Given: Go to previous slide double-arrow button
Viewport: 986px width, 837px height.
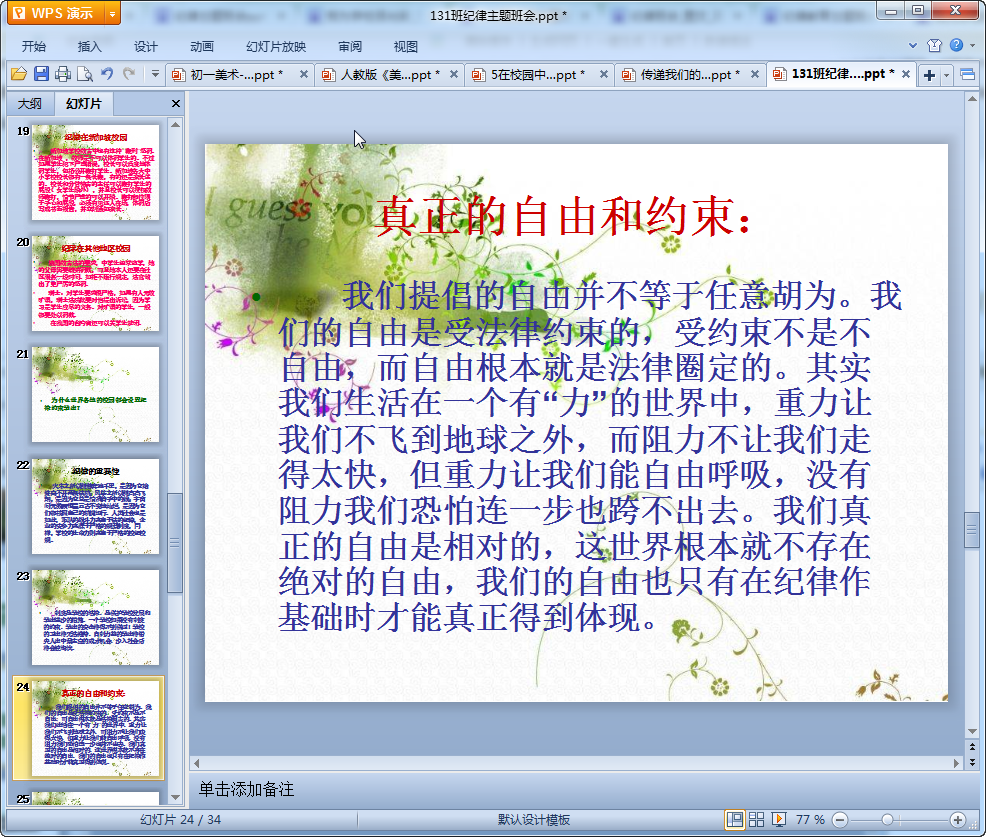Looking at the screenshot, I should tap(972, 747).
